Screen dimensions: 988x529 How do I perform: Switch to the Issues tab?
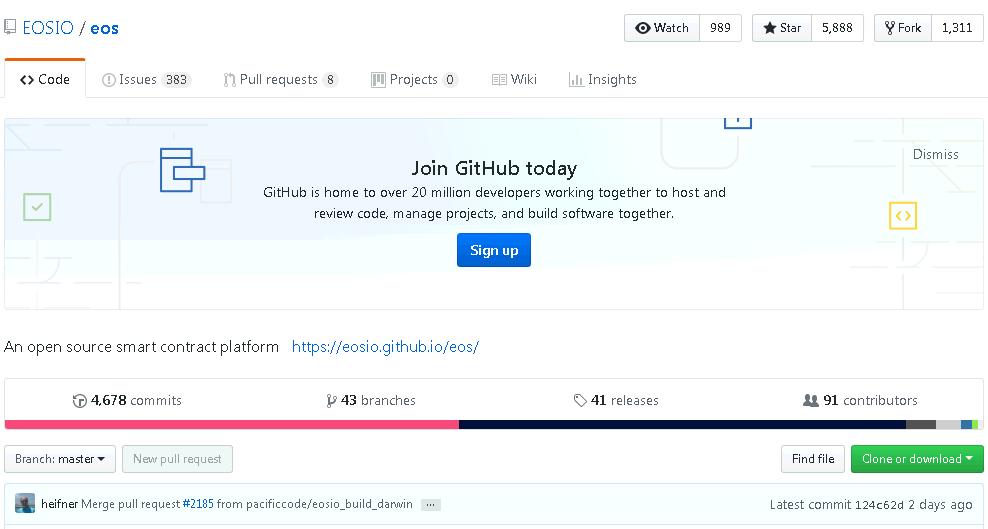click(146, 79)
